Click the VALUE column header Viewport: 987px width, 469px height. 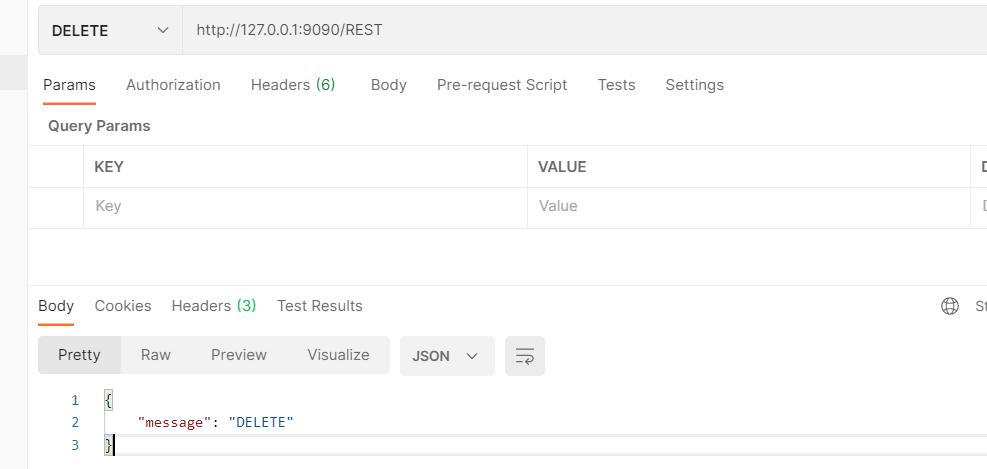point(562,167)
